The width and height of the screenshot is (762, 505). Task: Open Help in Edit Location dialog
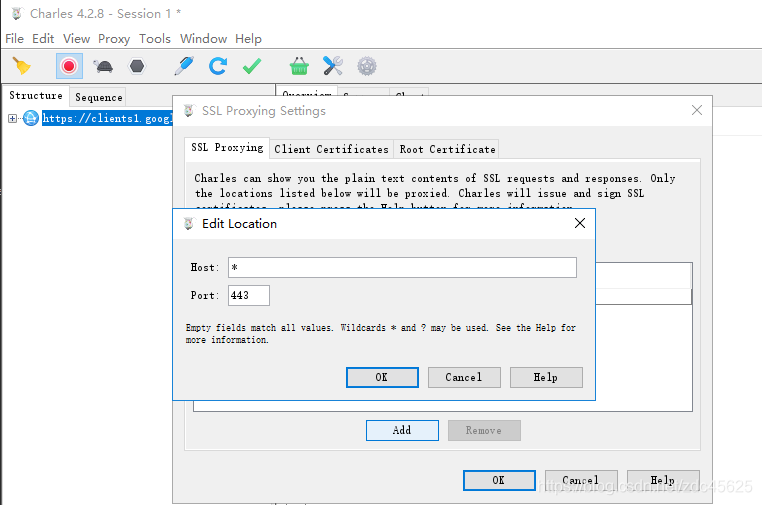546,377
